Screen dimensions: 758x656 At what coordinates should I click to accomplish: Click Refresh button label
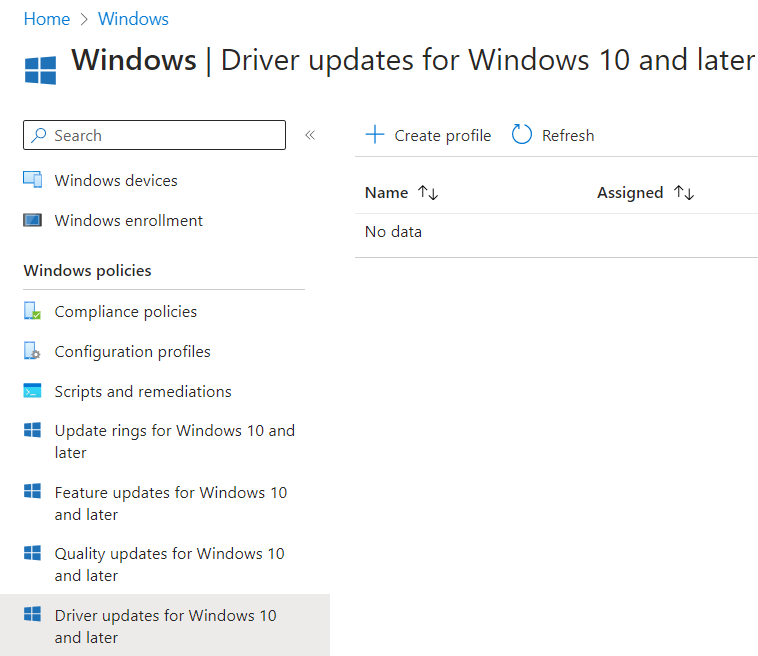click(x=568, y=136)
